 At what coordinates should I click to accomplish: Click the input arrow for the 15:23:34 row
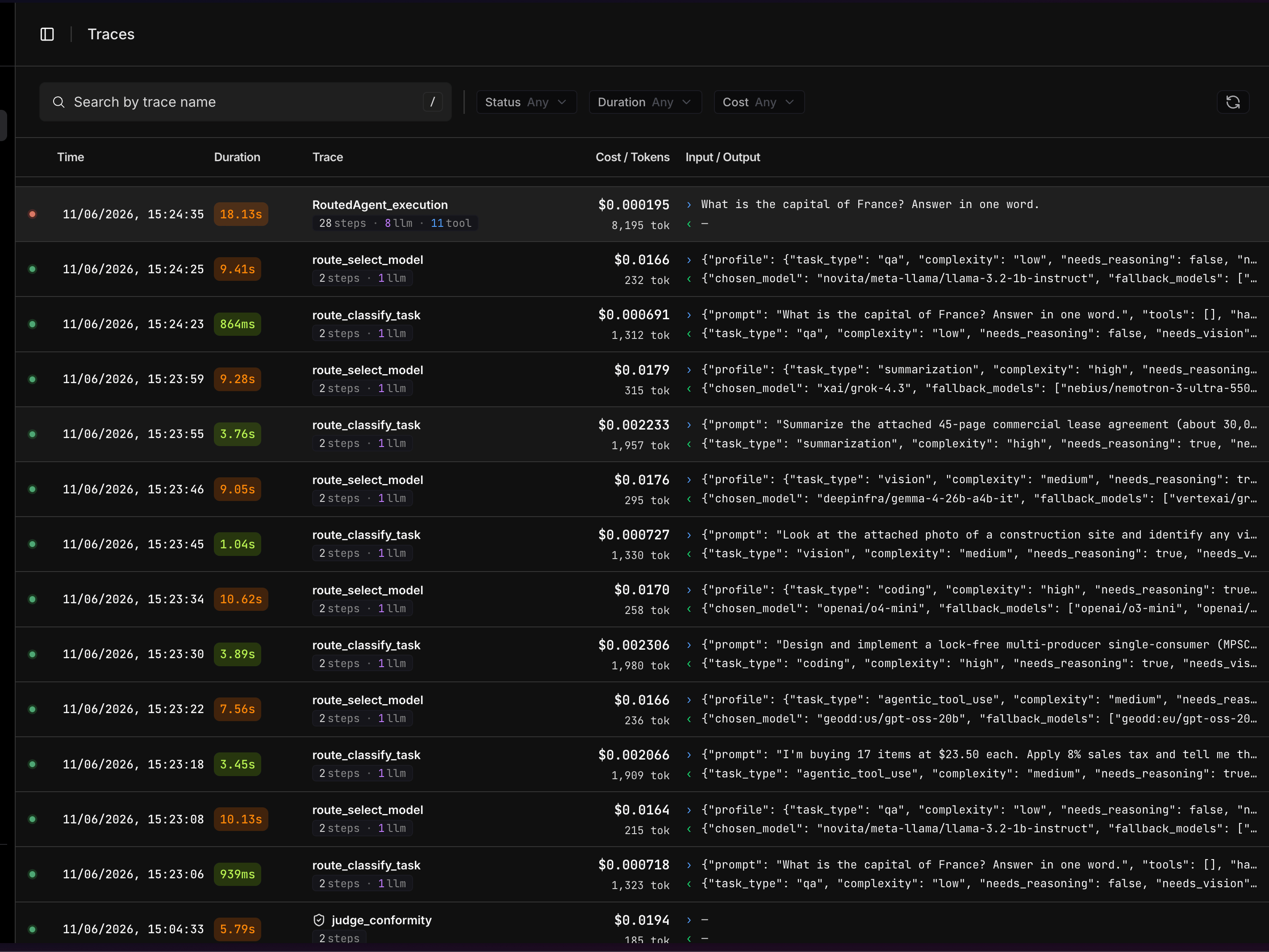click(x=689, y=589)
